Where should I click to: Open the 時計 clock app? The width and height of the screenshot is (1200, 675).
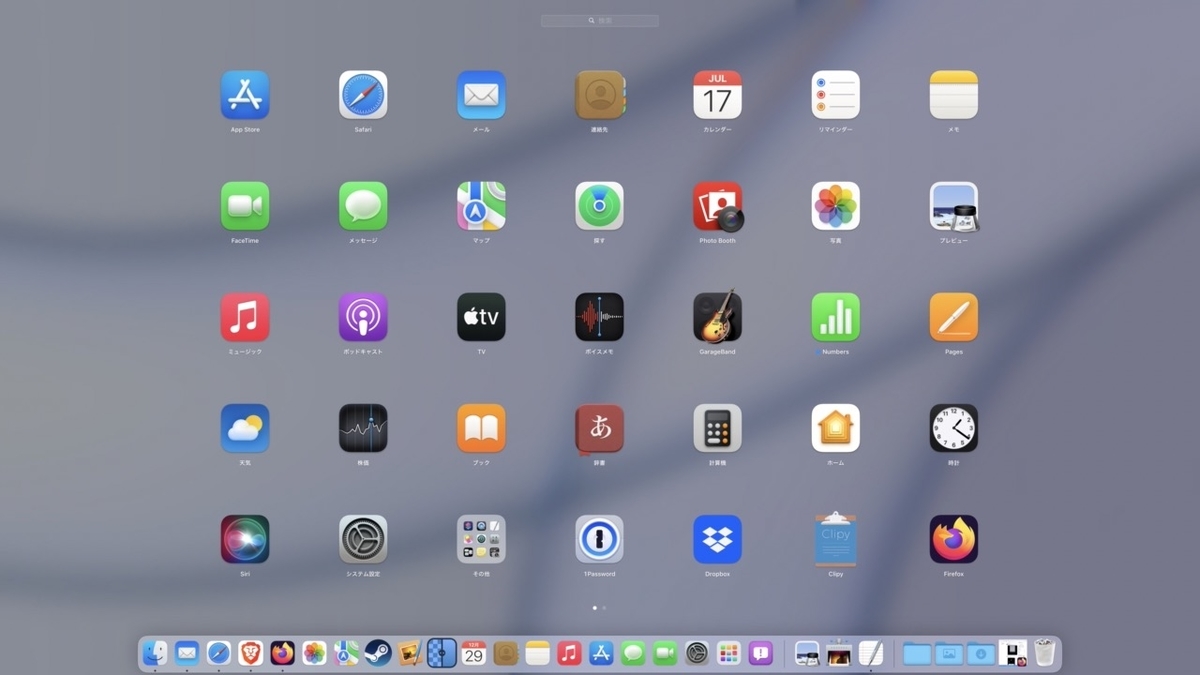tap(953, 428)
